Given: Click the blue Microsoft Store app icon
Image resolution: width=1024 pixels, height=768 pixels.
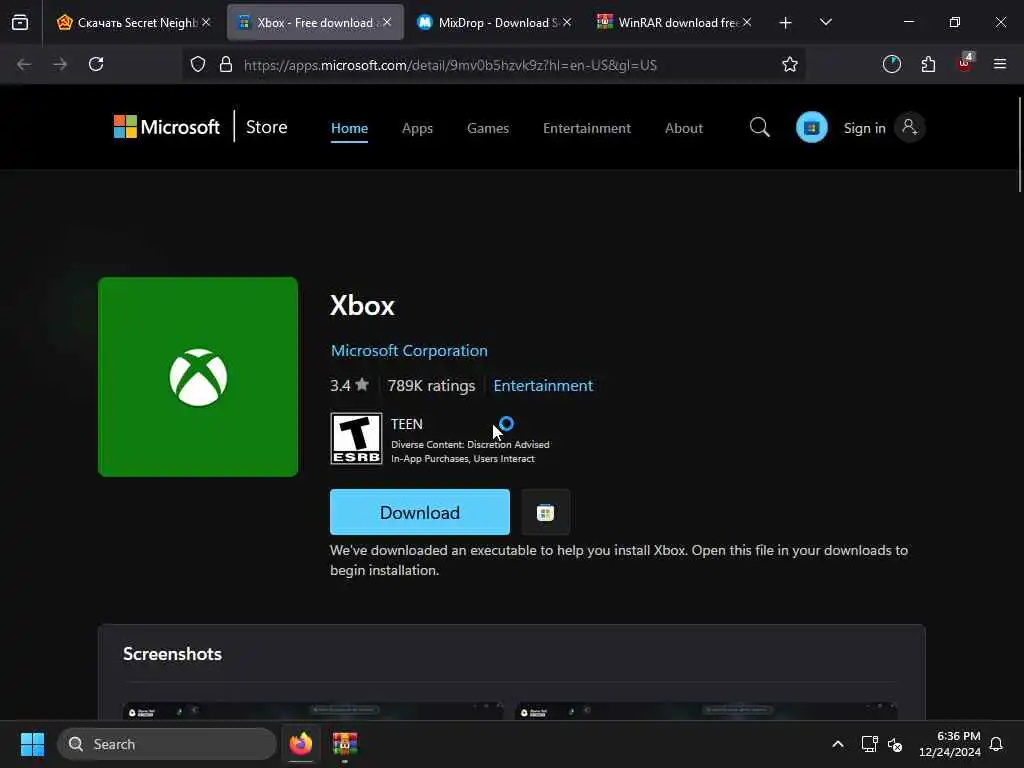Looking at the screenshot, I should pos(812,127).
